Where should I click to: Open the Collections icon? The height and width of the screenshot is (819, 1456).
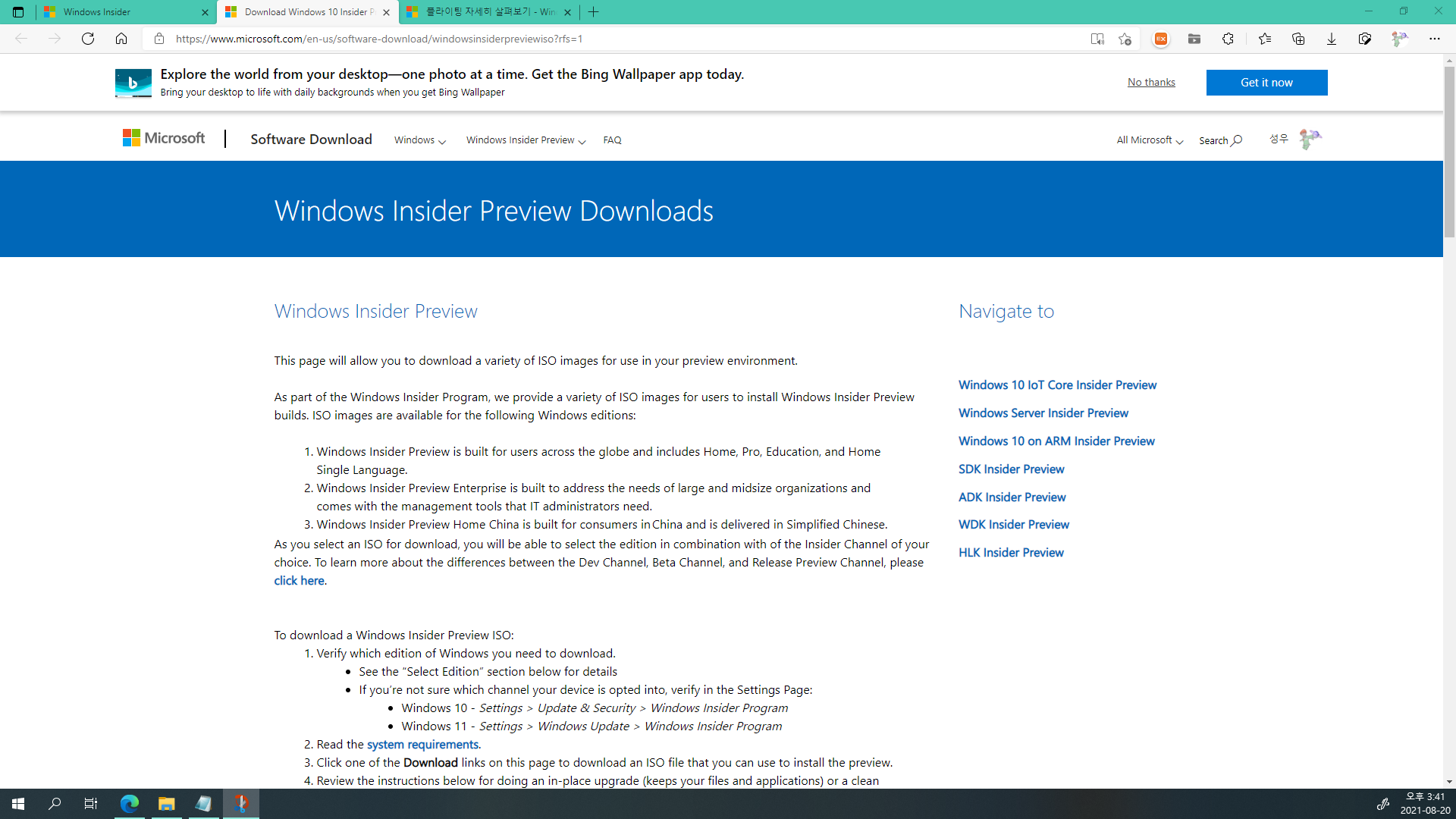tap(1298, 39)
